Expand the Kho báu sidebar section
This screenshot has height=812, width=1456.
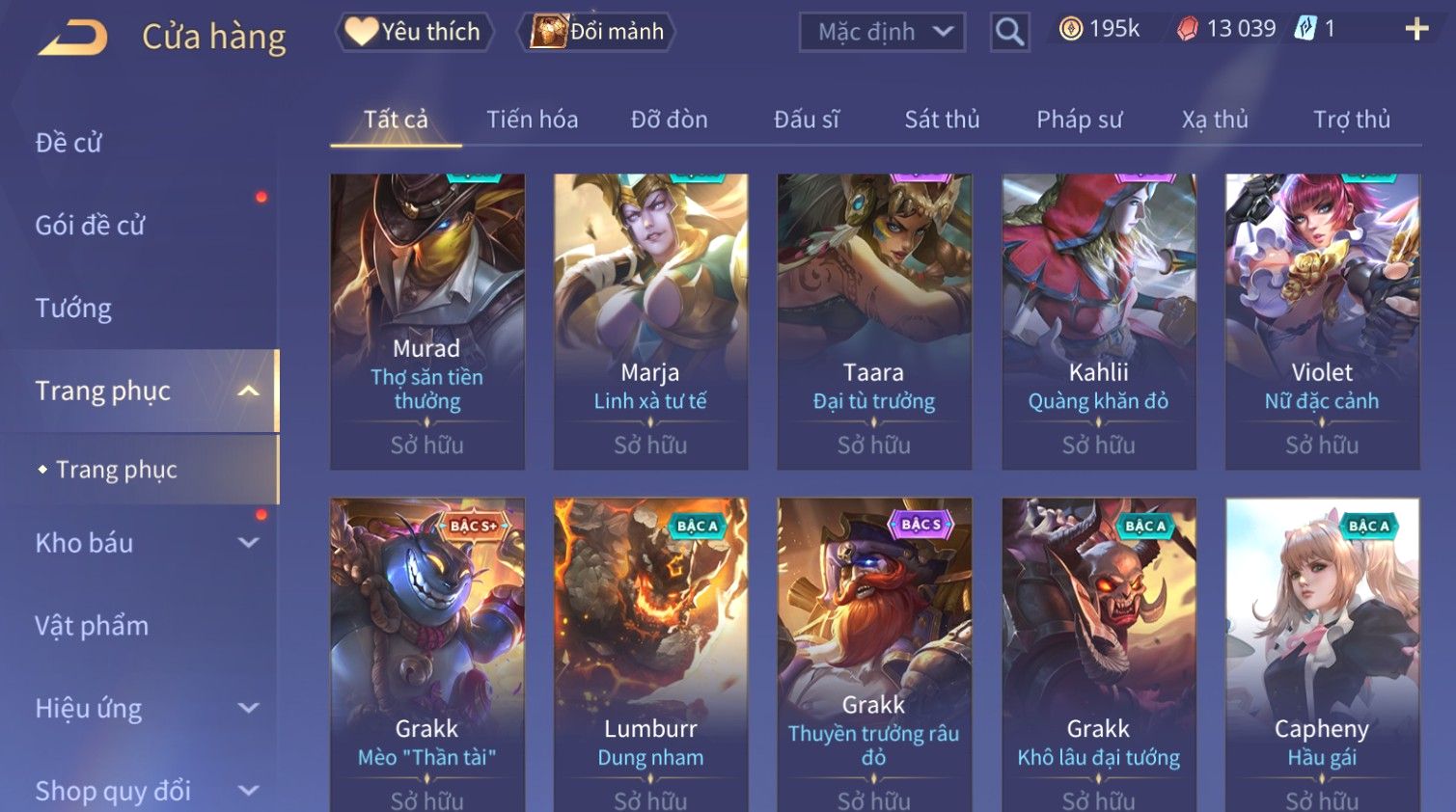pos(248,543)
